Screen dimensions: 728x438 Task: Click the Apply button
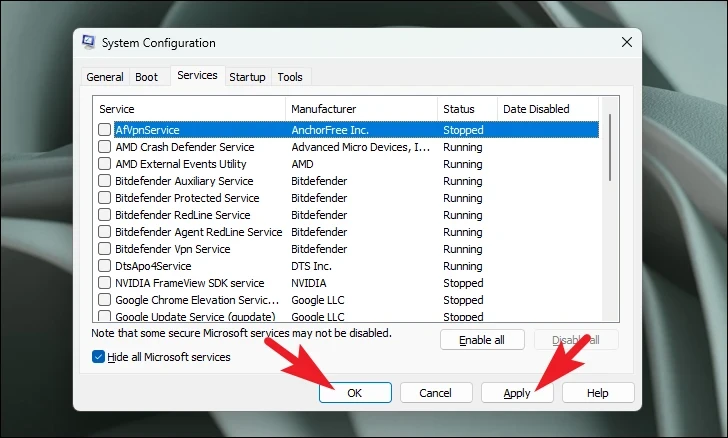pos(517,393)
